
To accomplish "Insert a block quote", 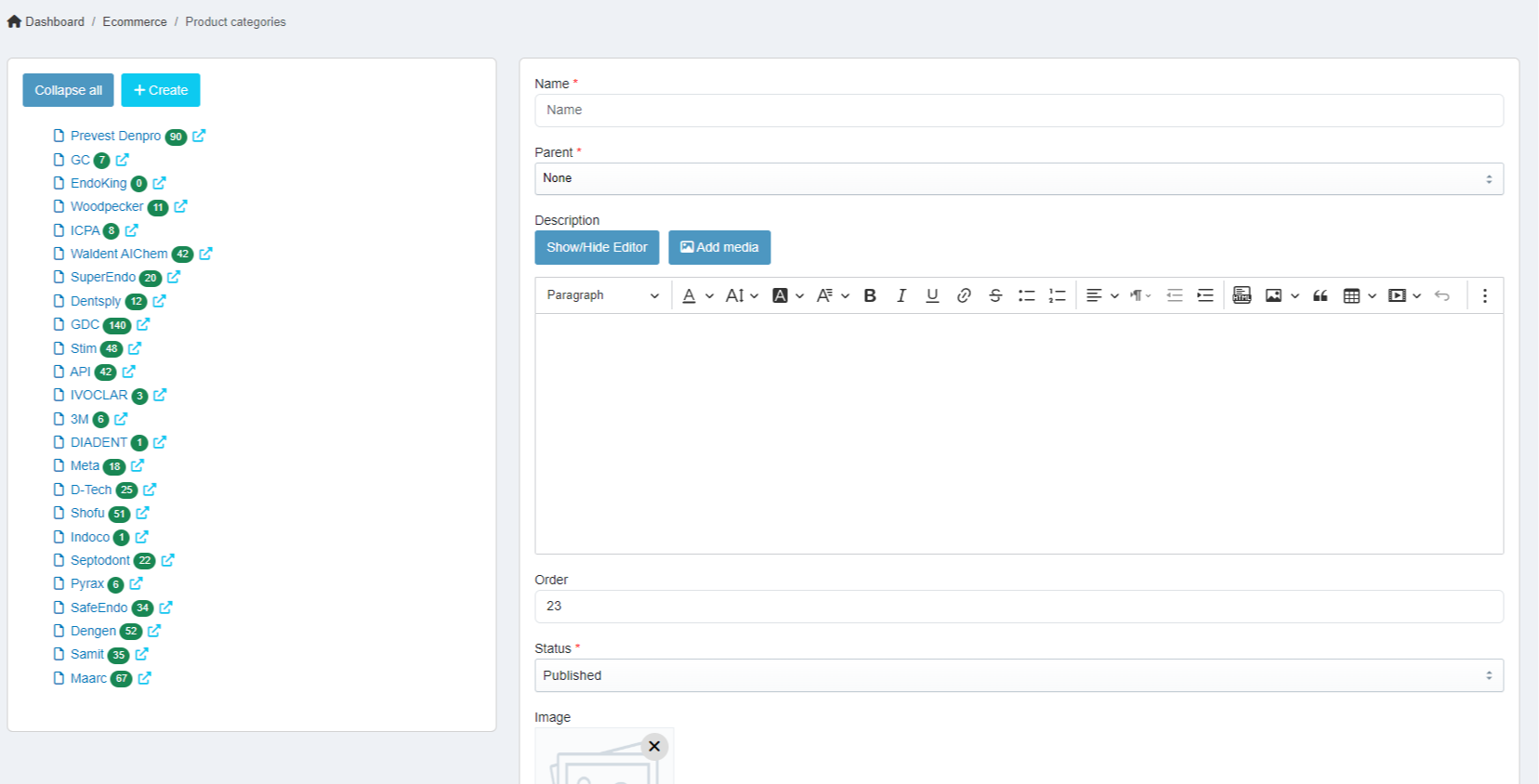I will click(x=1320, y=295).
